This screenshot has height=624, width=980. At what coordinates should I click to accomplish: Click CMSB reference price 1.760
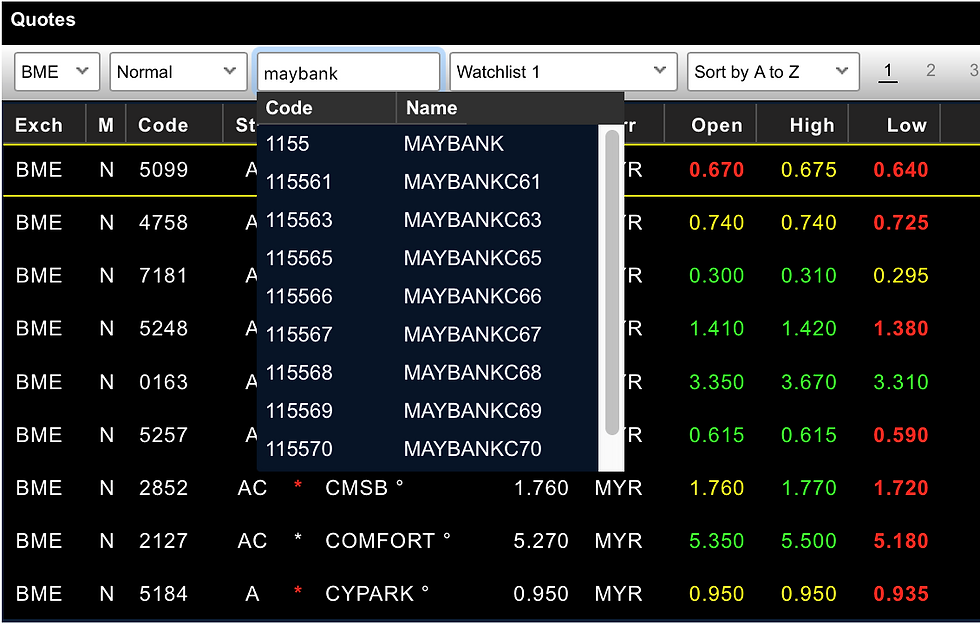point(541,488)
